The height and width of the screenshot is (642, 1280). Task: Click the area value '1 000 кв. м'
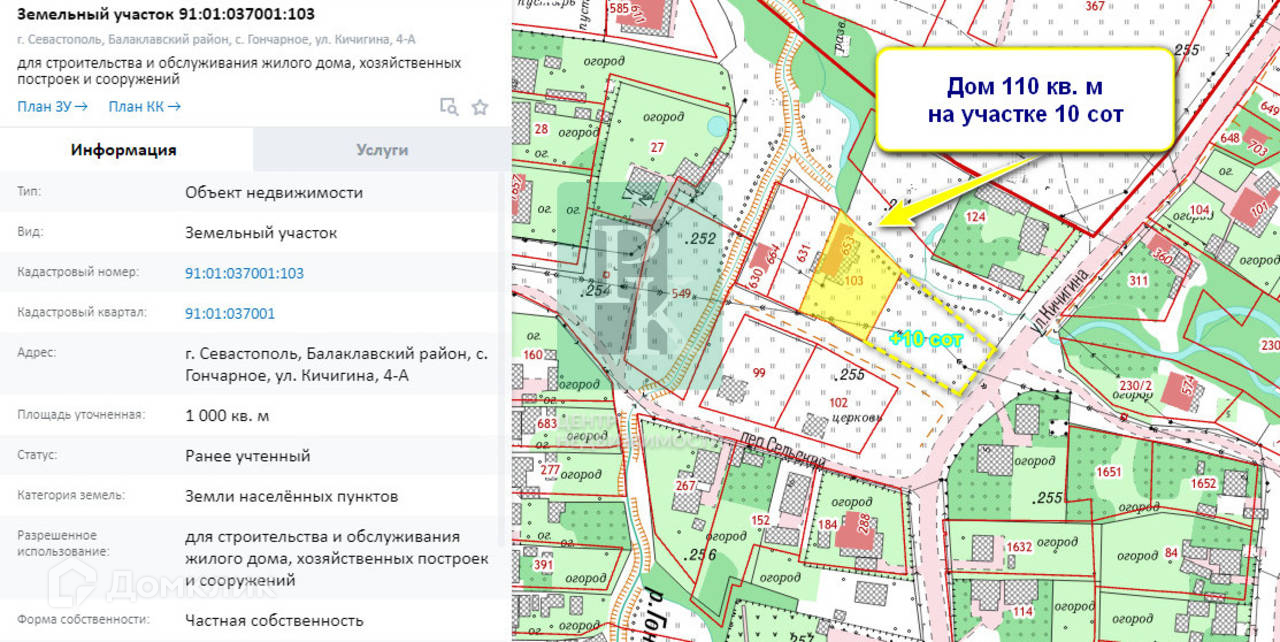click(227, 416)
